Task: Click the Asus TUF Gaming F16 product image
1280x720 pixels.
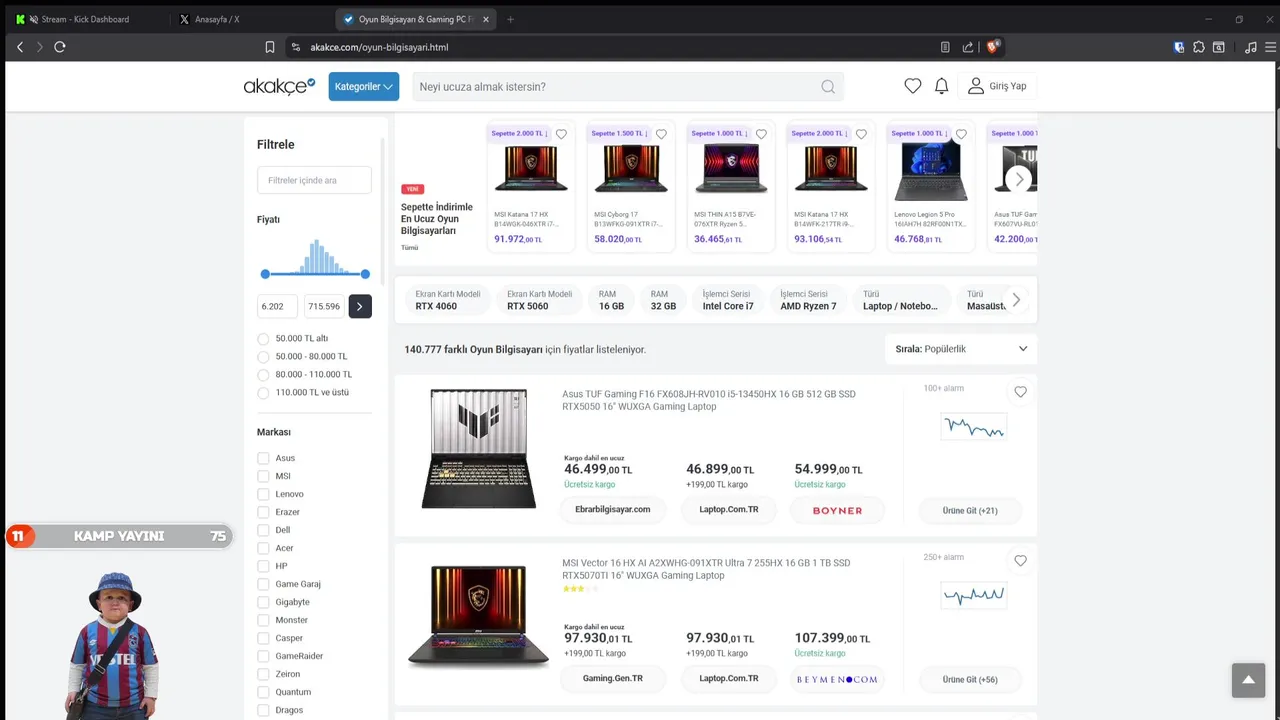Action: pyautogui.click(x=478, y=449)
